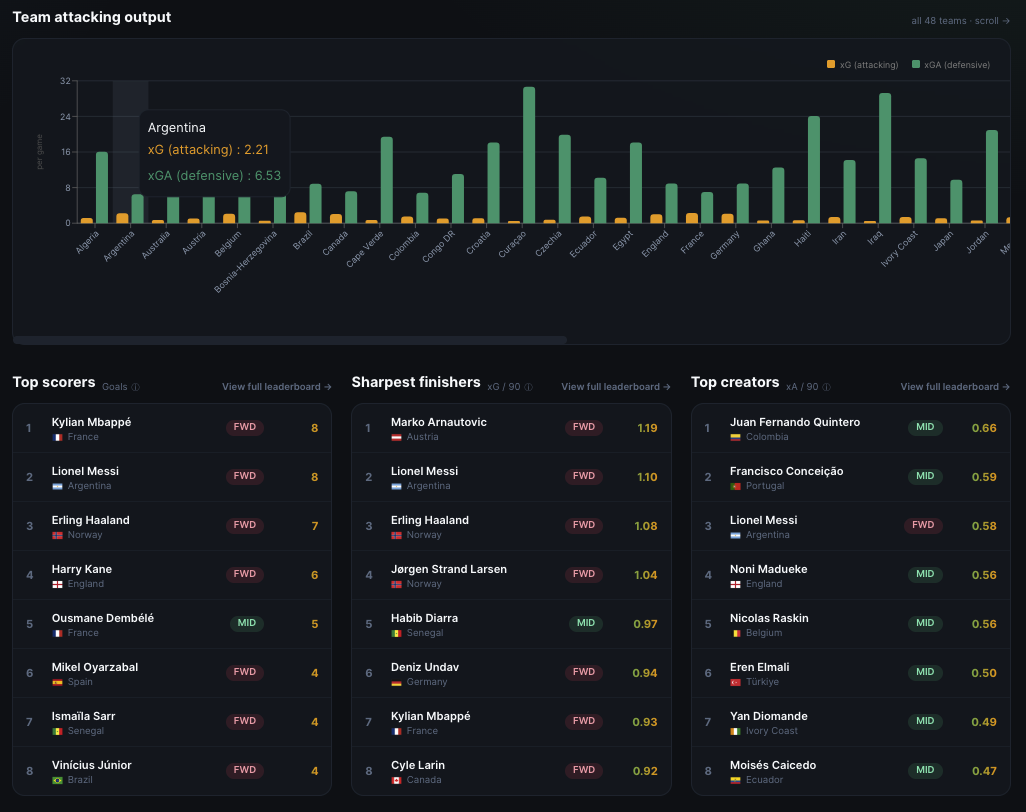Click France flag under Ousmane Dembélé
The image size is (1026, 812).
coord(58,633)
